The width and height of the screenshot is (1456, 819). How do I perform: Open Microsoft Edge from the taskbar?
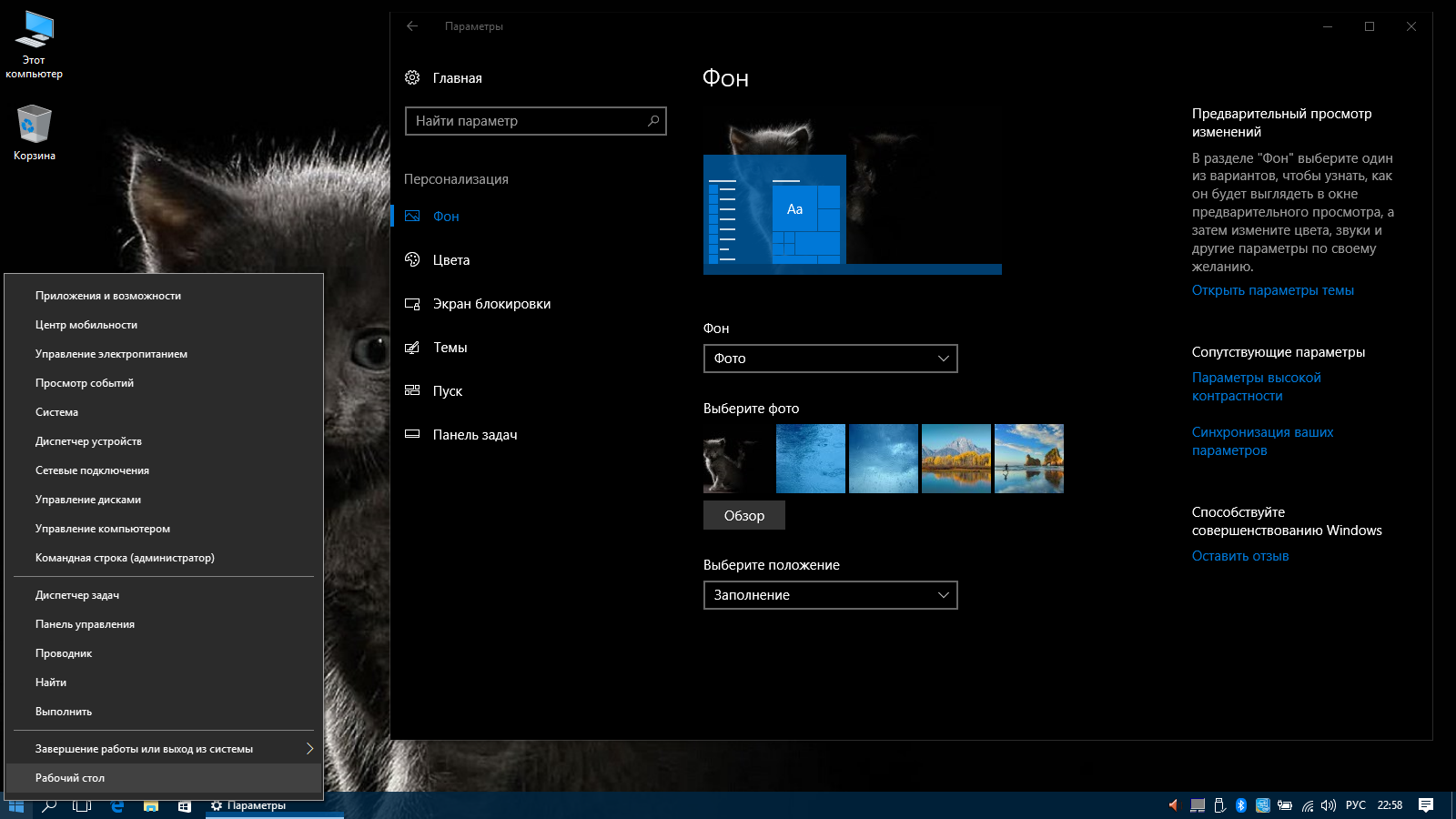pos(117,806)
